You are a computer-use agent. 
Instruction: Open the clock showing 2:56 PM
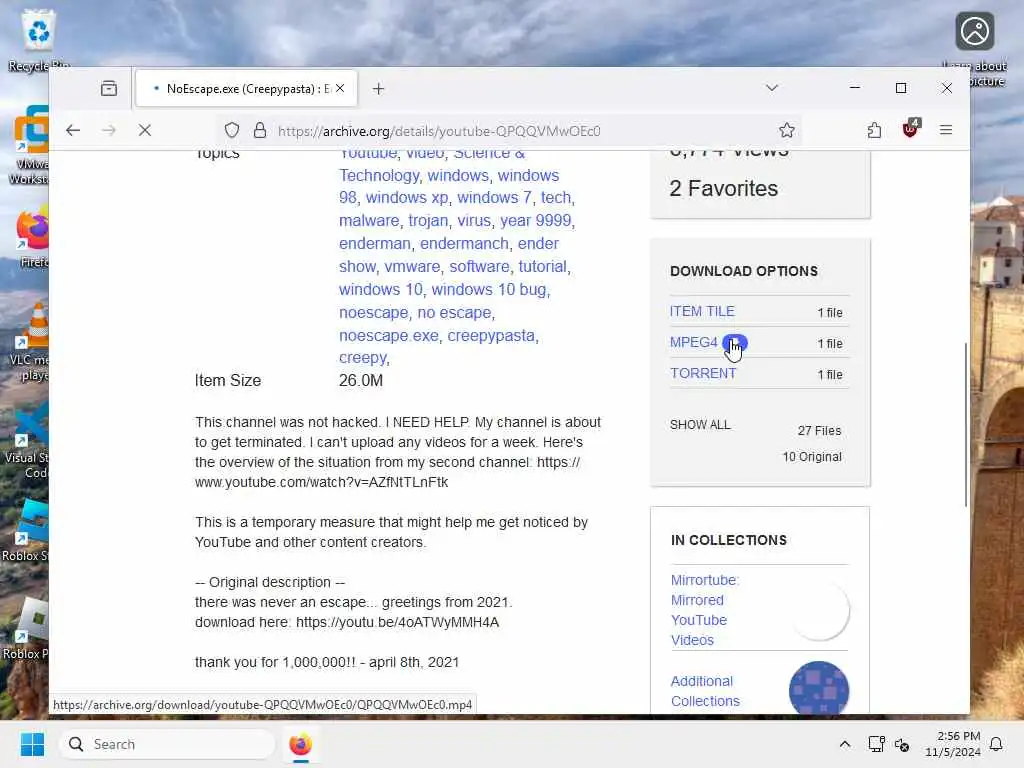coord(952,744)
